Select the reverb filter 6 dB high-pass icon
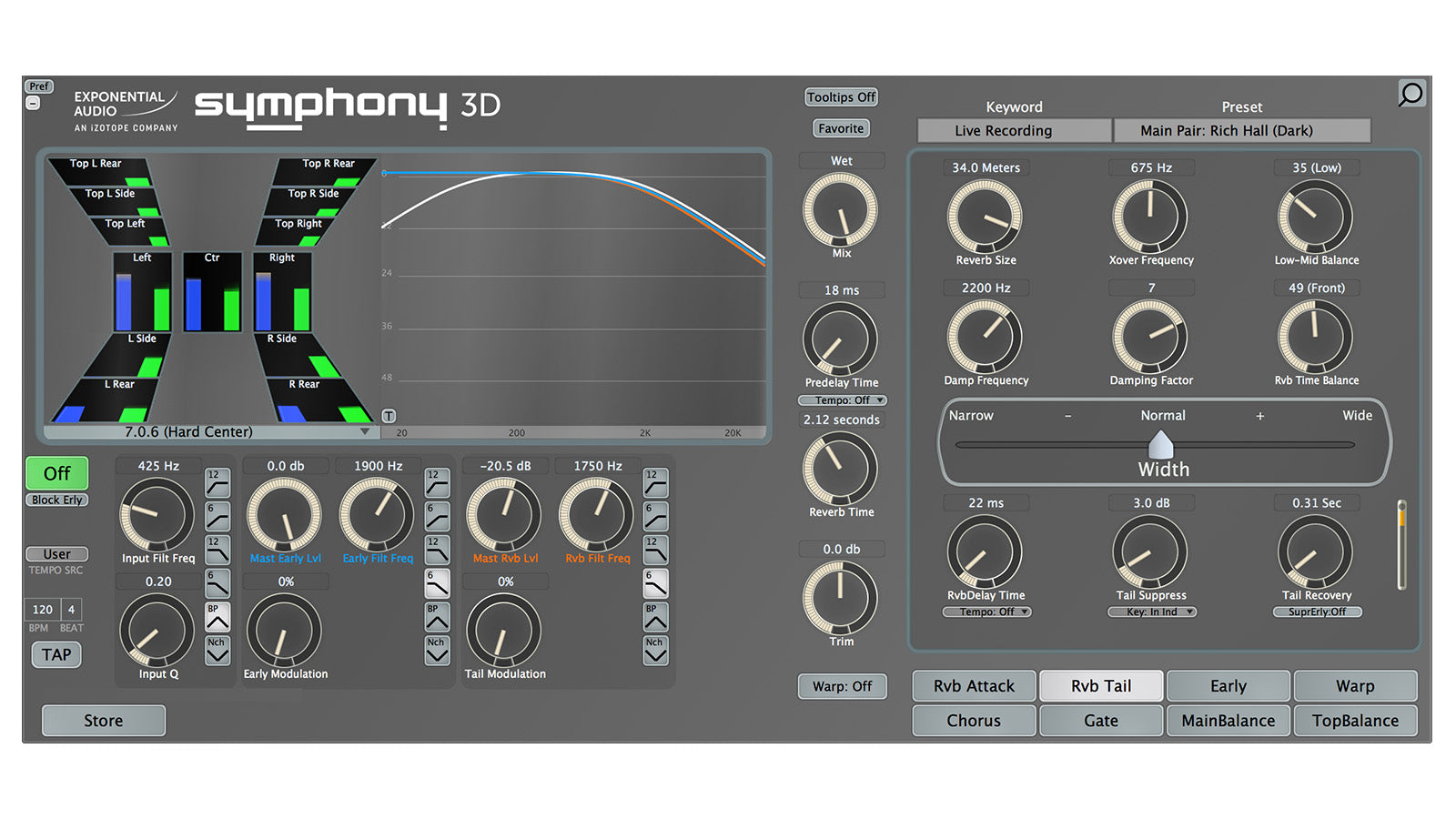Screen dimensions: 1456x819 coord(656,517)
